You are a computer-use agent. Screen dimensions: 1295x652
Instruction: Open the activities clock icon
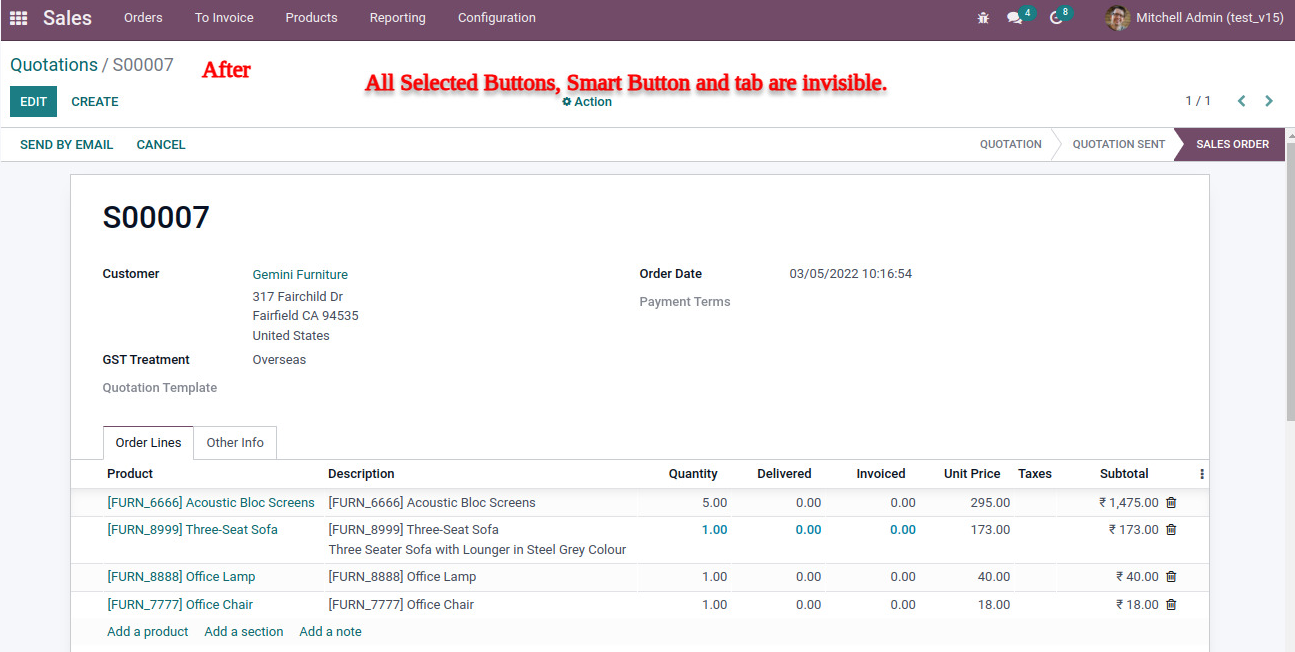(x=1056, y=18)
